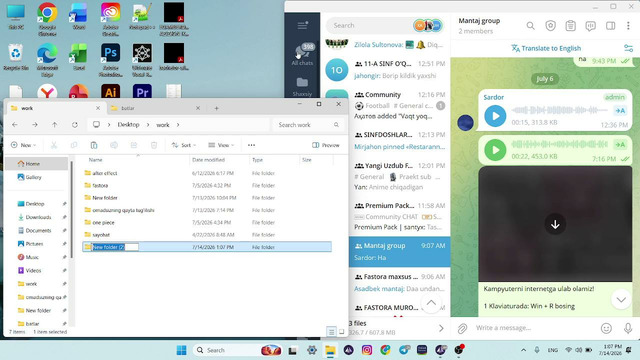640x360 pixels.
Task: Open Community chat in list
Action: pyautogui.click(x=385, y=105)
